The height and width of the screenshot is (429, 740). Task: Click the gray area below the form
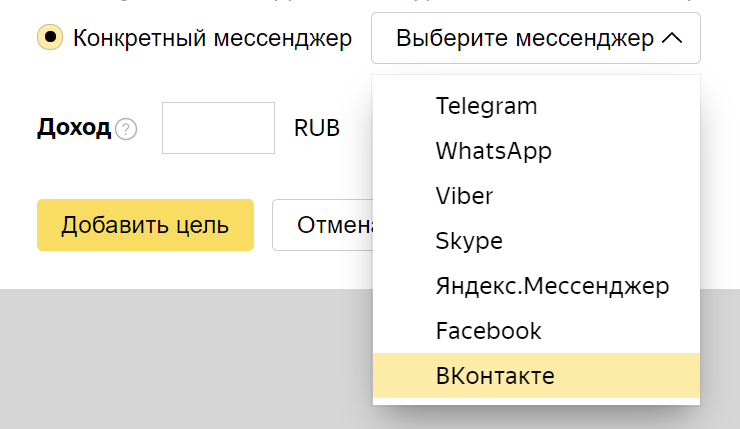click(180, 360)
